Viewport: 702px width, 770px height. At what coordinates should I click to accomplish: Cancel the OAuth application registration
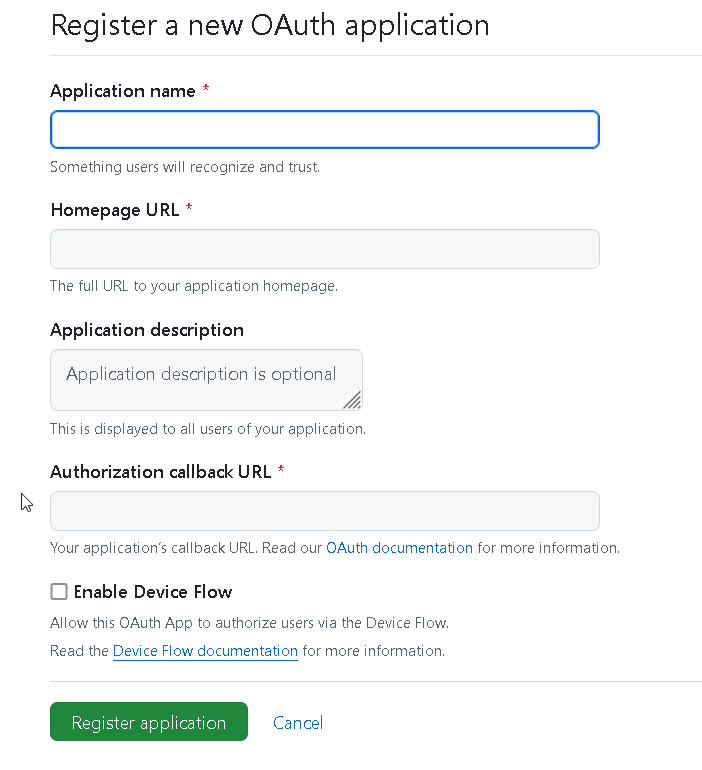tap(297, 723)
